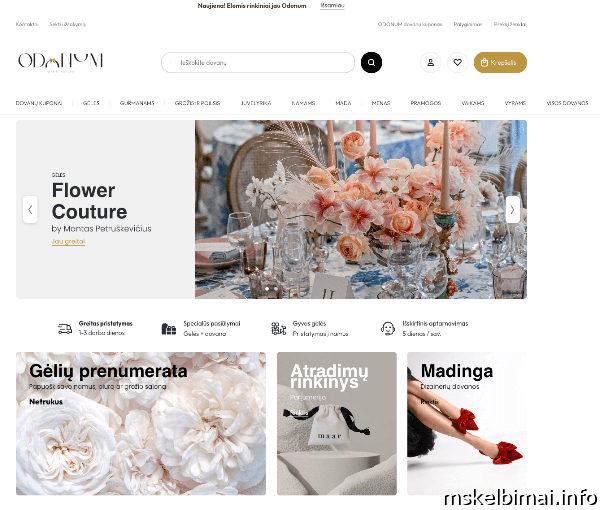
Task: Focus the gift search input field
Action: (258, 62)
